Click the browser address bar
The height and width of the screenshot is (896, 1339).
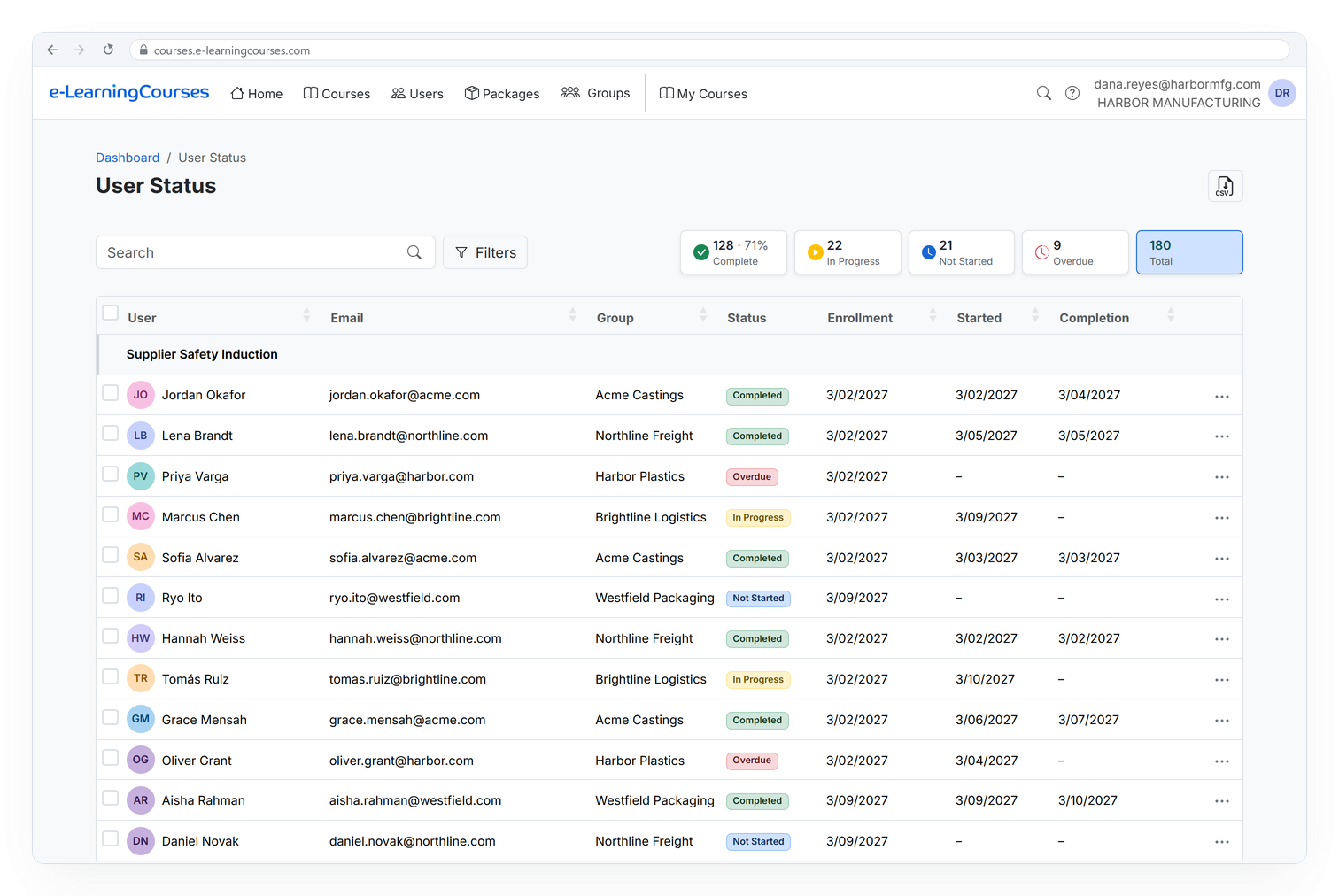point(708,50)
